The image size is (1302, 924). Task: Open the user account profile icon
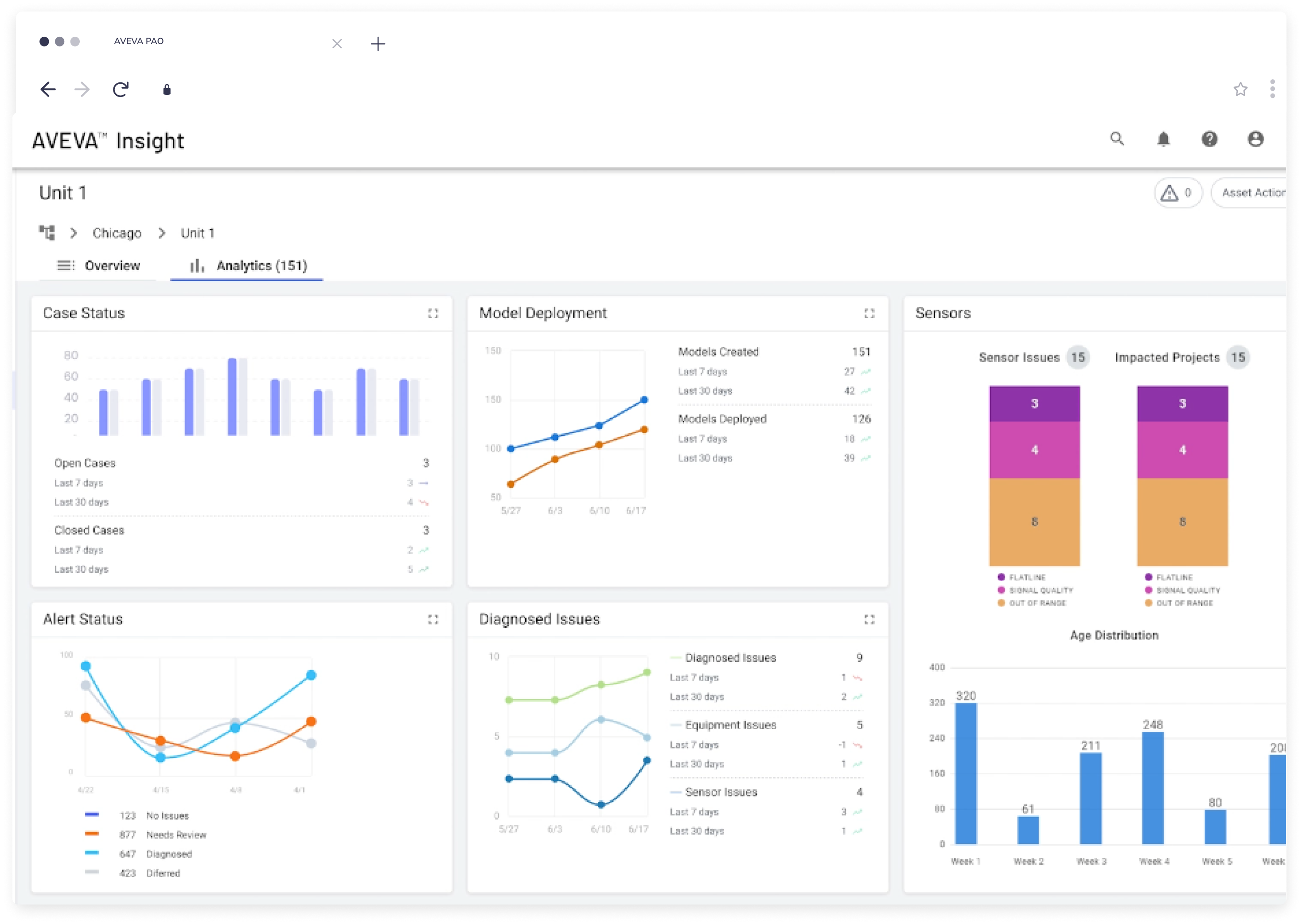pos(1255,139)
